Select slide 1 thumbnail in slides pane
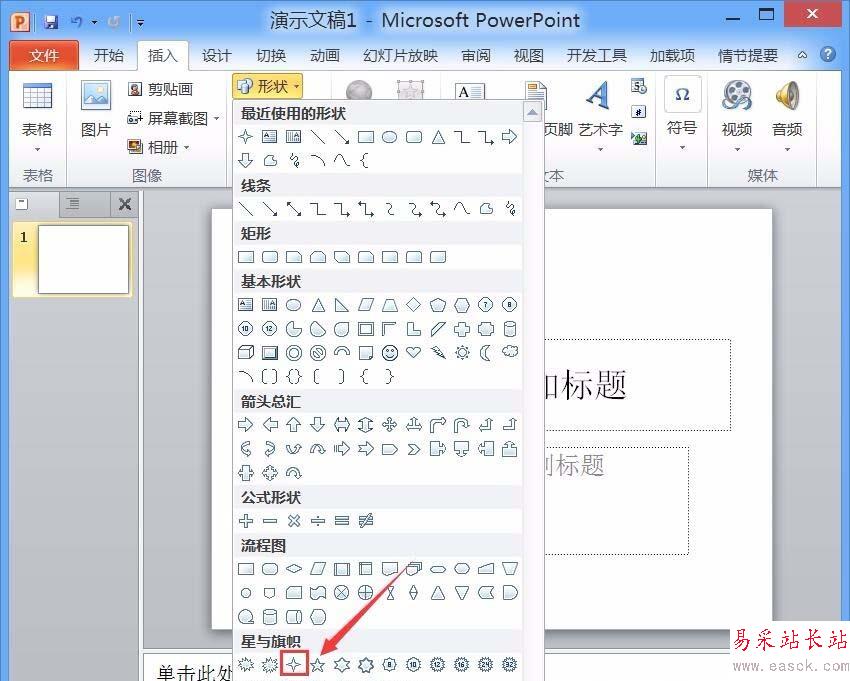The image size is (850, 681). pos(83,260)
